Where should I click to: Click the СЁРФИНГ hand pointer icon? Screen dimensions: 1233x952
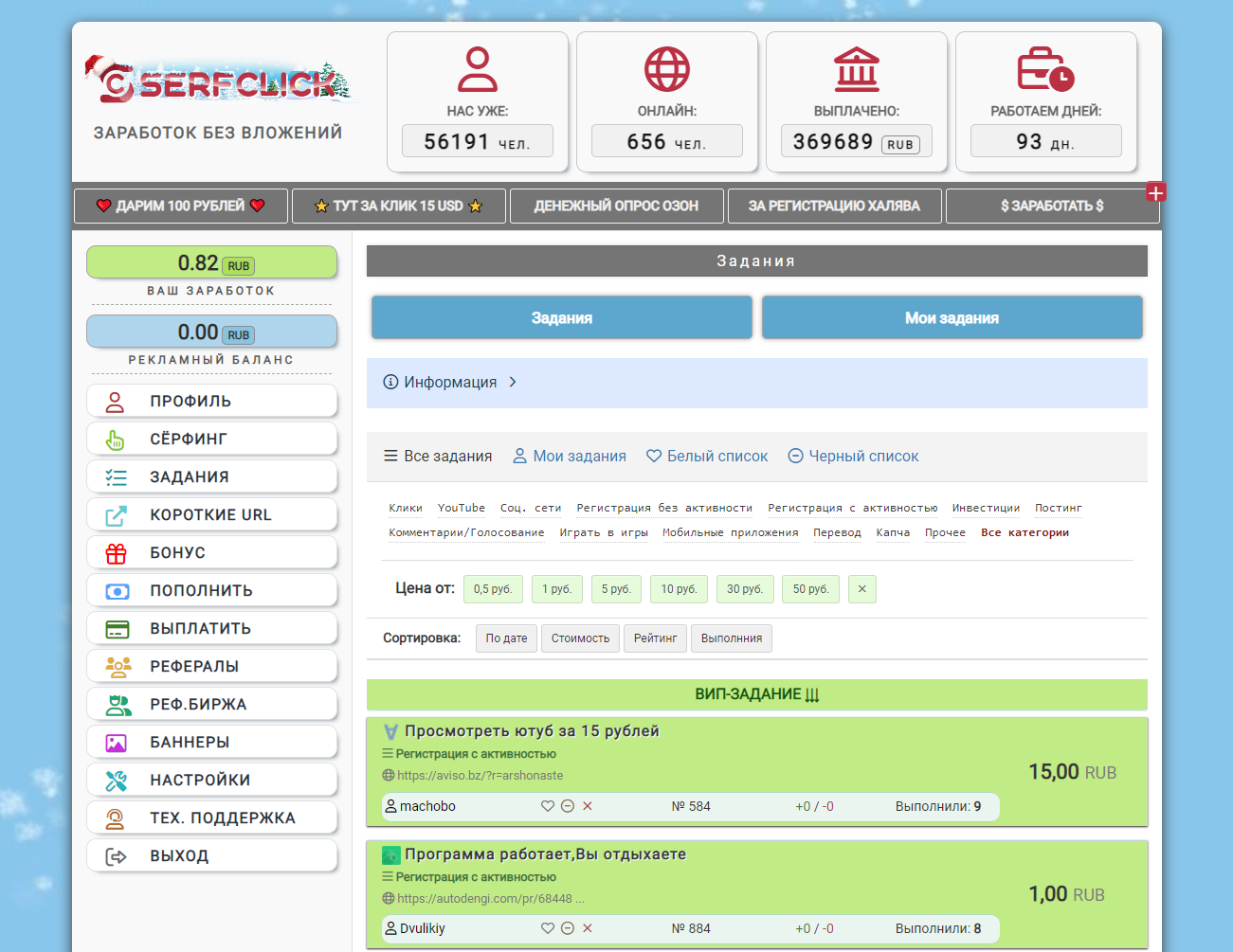115,440
